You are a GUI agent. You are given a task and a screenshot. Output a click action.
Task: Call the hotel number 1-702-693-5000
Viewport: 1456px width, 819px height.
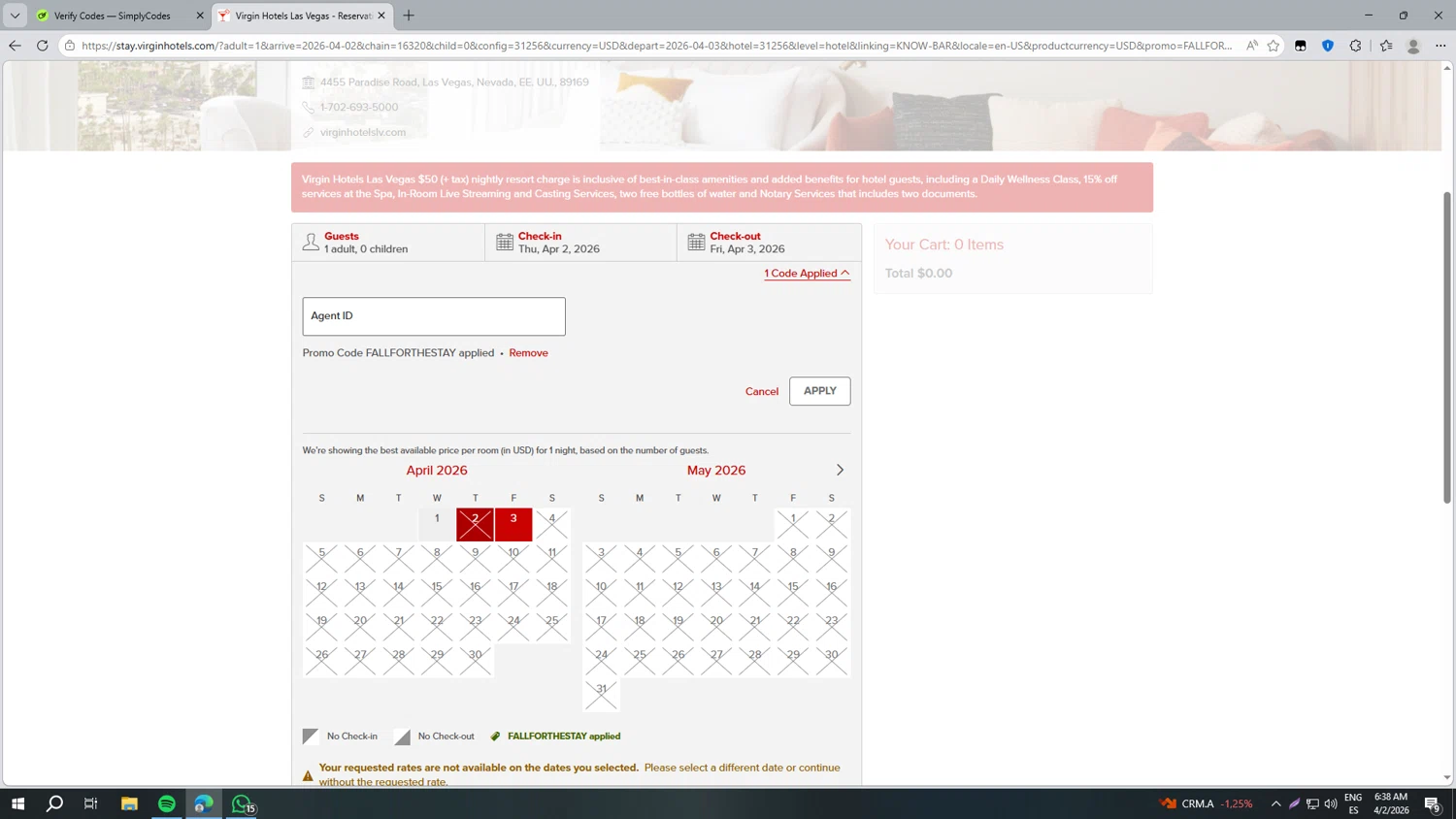click(359, 108)
